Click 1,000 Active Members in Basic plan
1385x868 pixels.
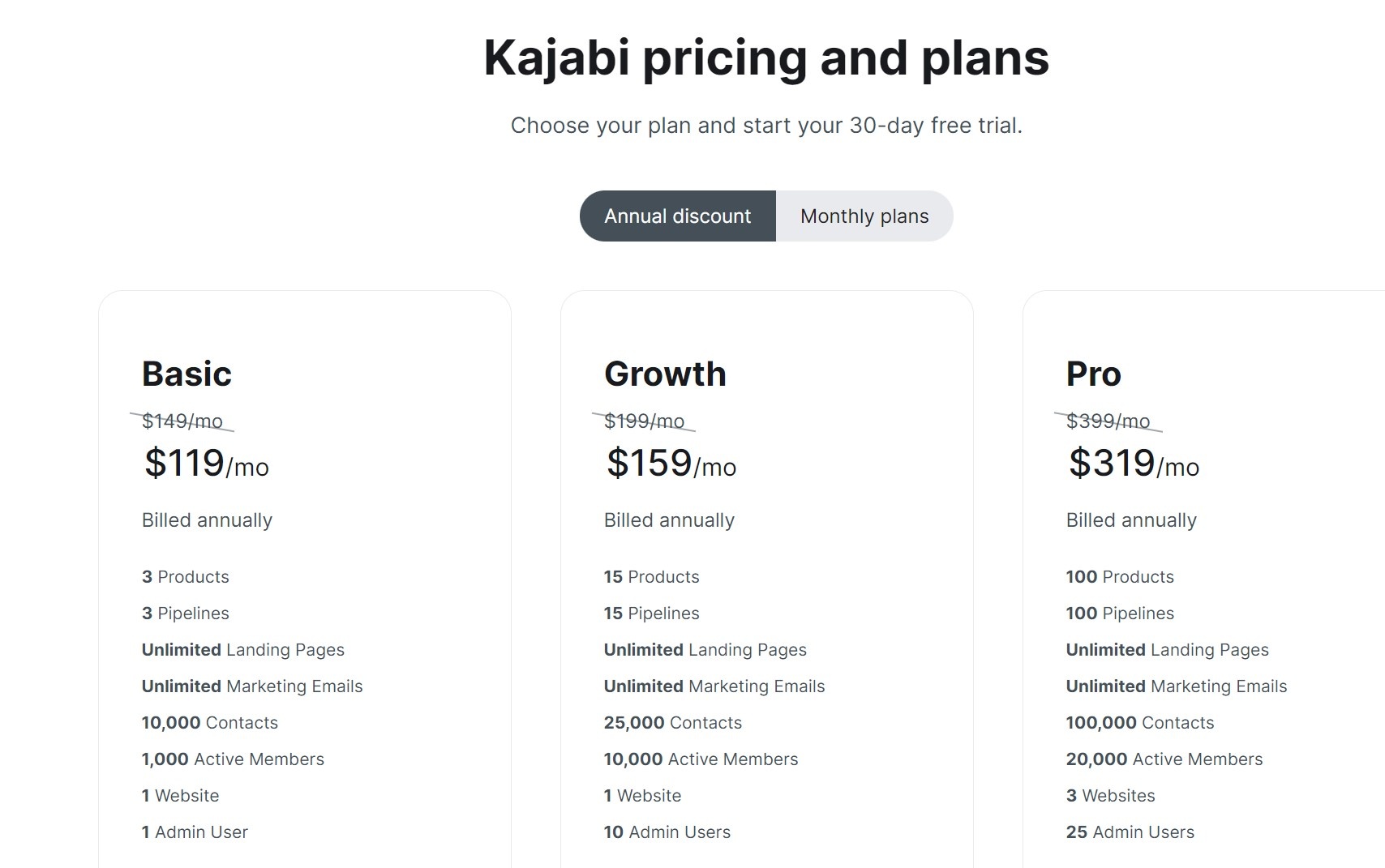coord(233,759)
